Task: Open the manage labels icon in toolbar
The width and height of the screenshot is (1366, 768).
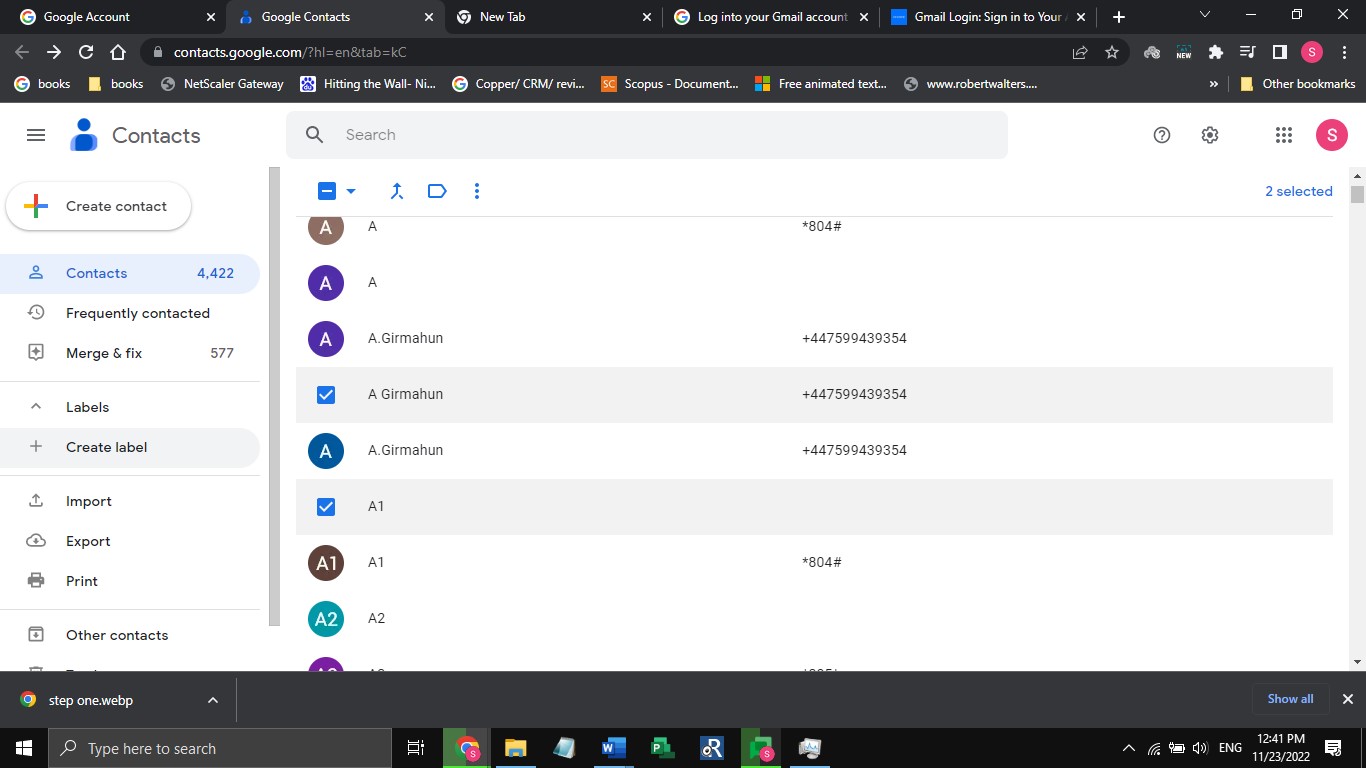Action: click(x=437, y=191)
